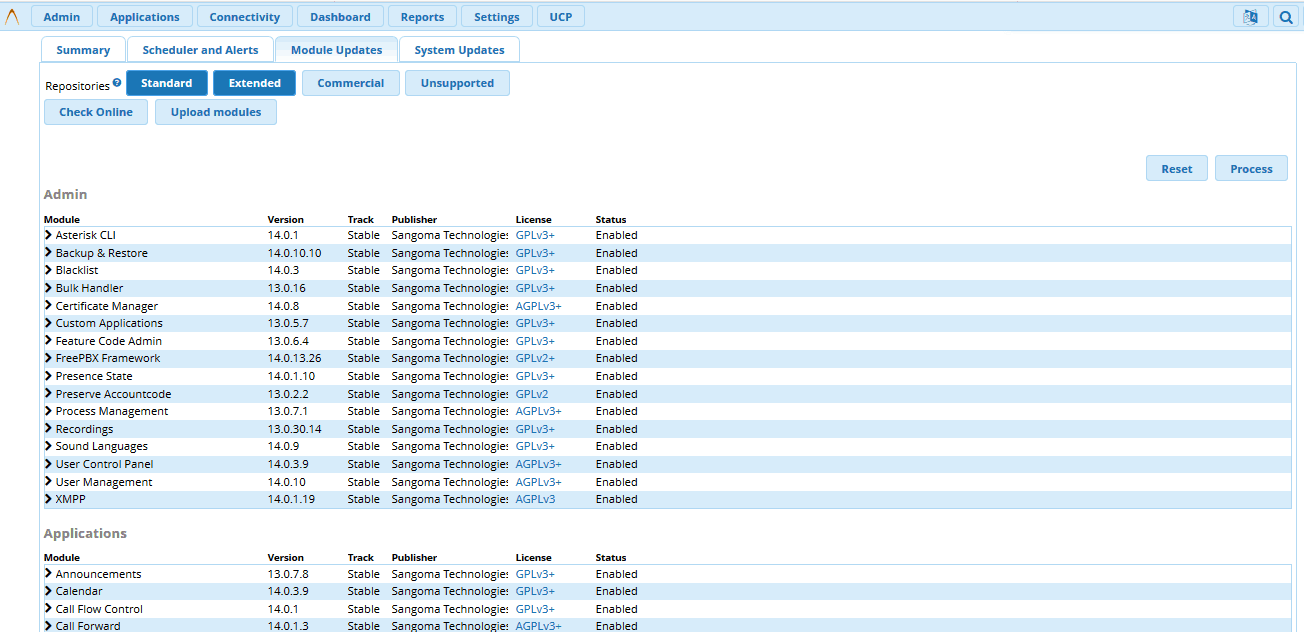
Task: Open the Applications menu
Action: 145,17
